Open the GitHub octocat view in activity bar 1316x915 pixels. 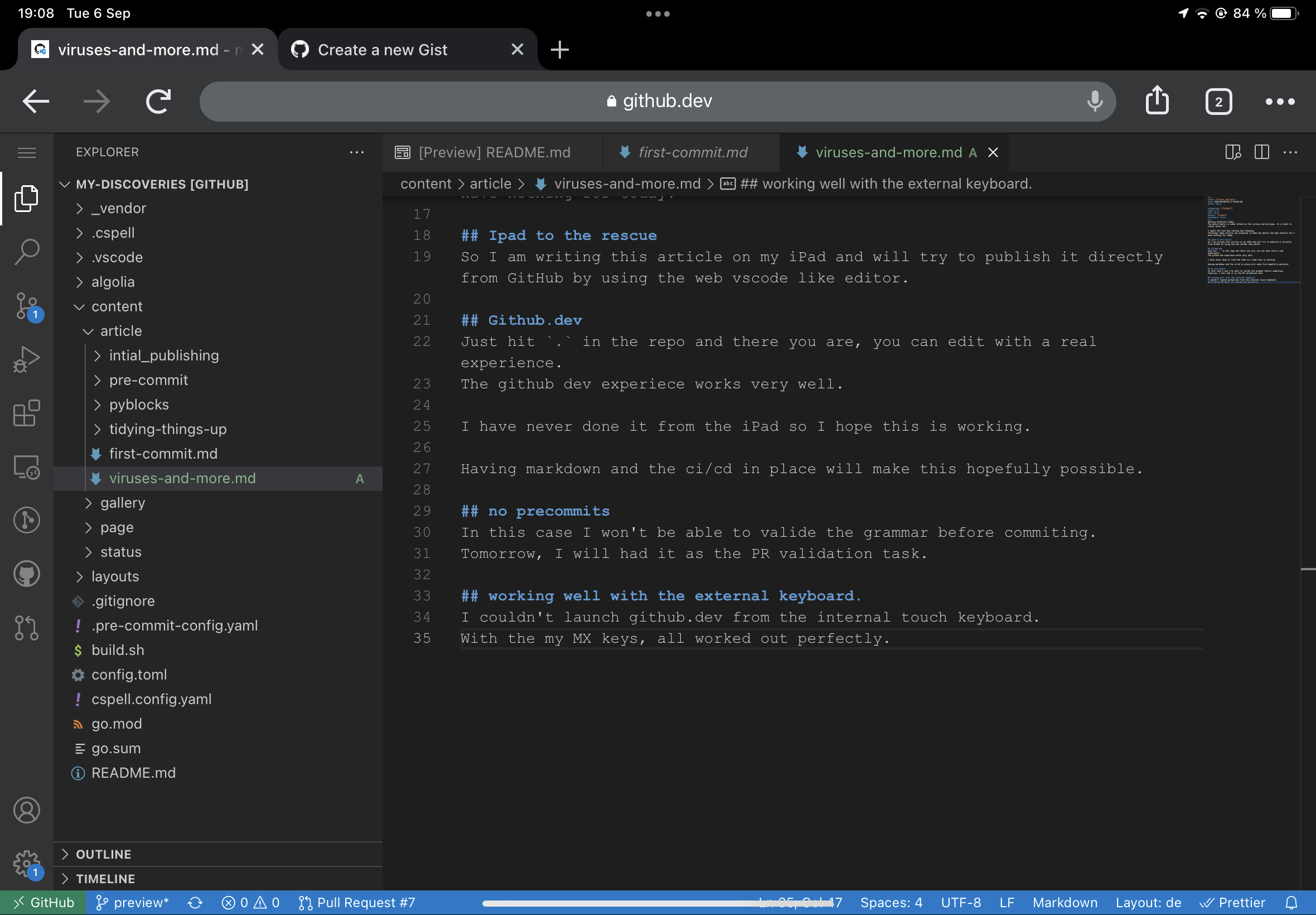(x=26, y=574)
